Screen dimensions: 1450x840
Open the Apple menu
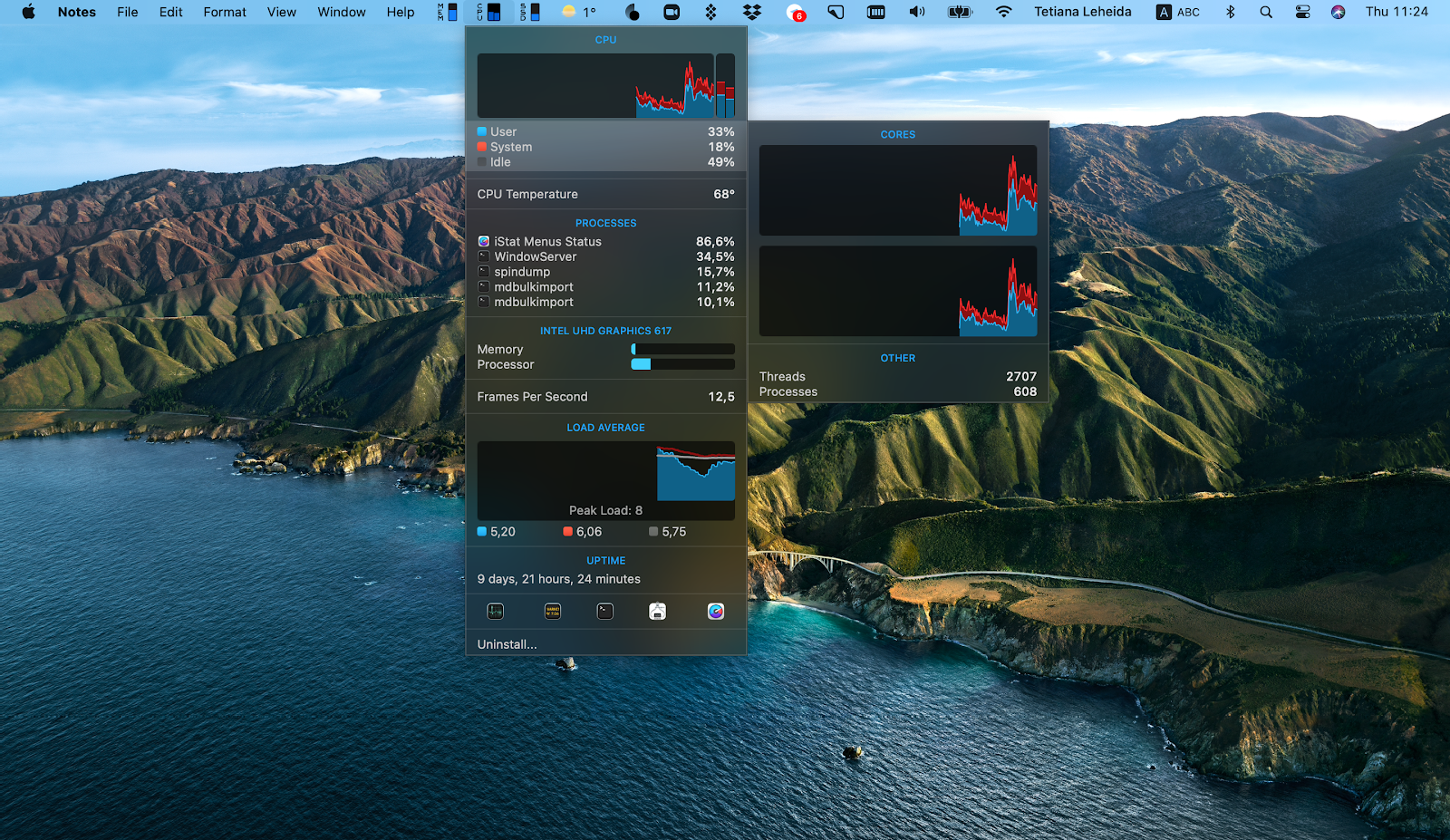(x=28, y=12)
